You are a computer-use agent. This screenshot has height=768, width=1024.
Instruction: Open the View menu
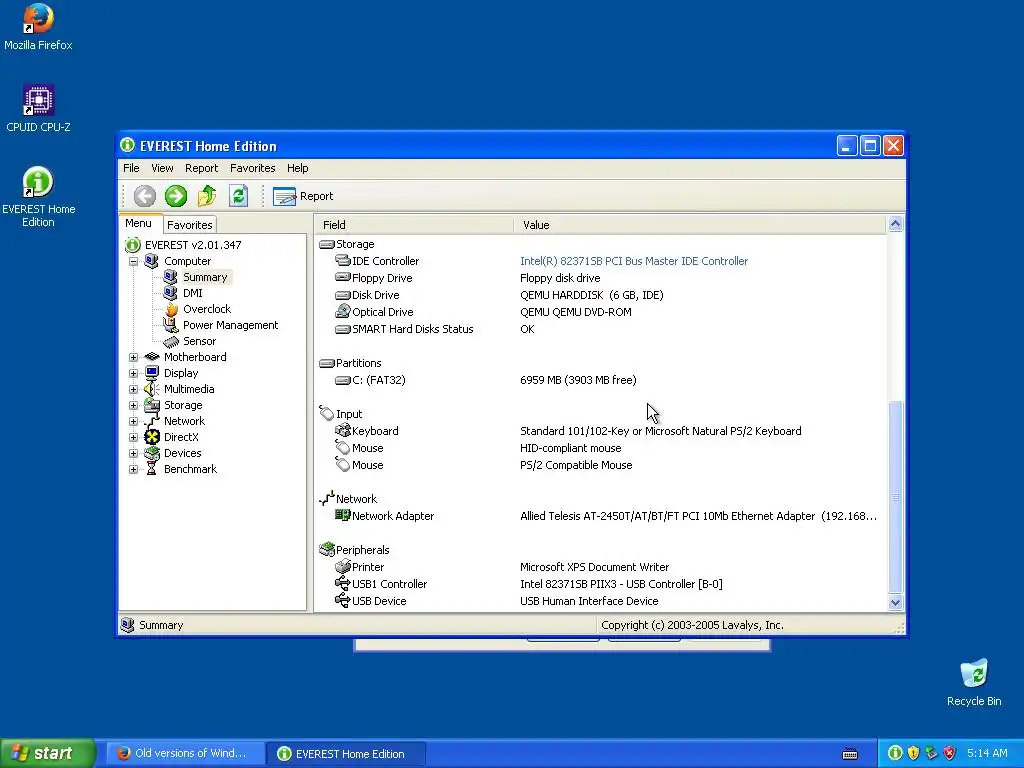162,168
